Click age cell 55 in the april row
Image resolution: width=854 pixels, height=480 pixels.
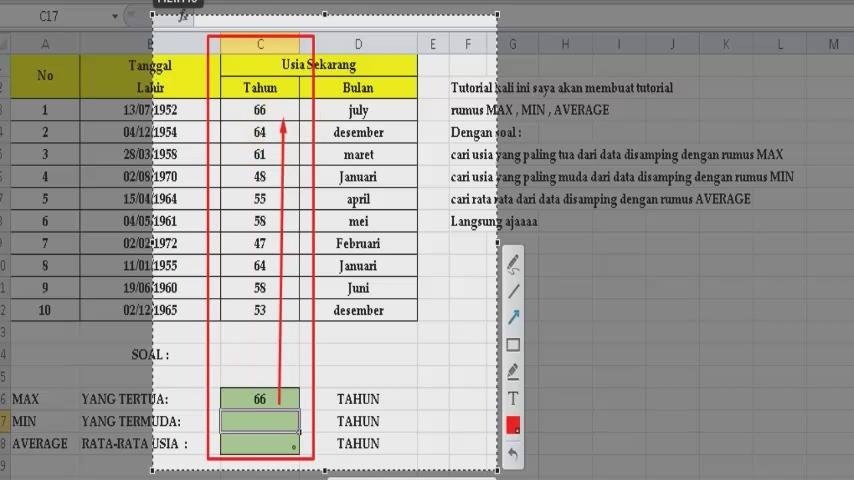point(260,199)
